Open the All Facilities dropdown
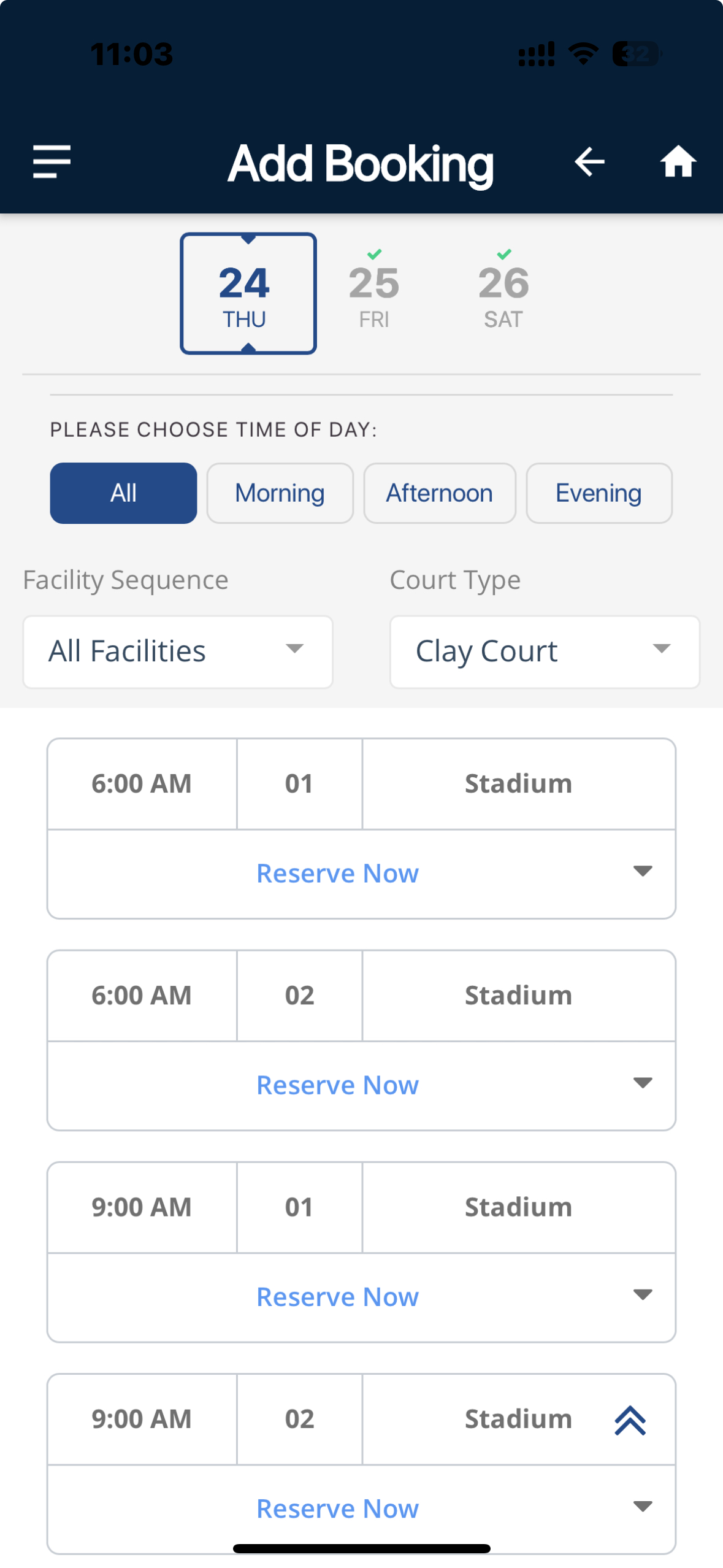Image resolution: width=723 pixels, height=1568 pixels. (178, 651)
